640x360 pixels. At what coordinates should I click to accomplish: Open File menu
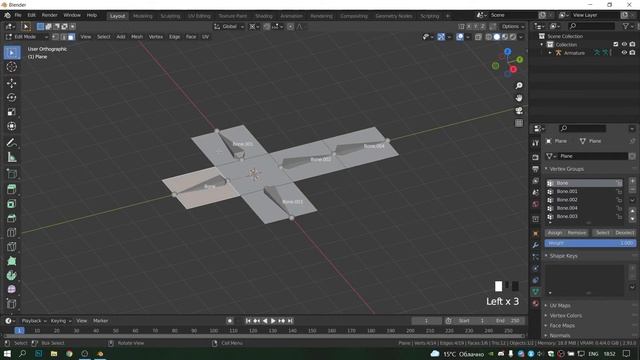click(18, 15)
